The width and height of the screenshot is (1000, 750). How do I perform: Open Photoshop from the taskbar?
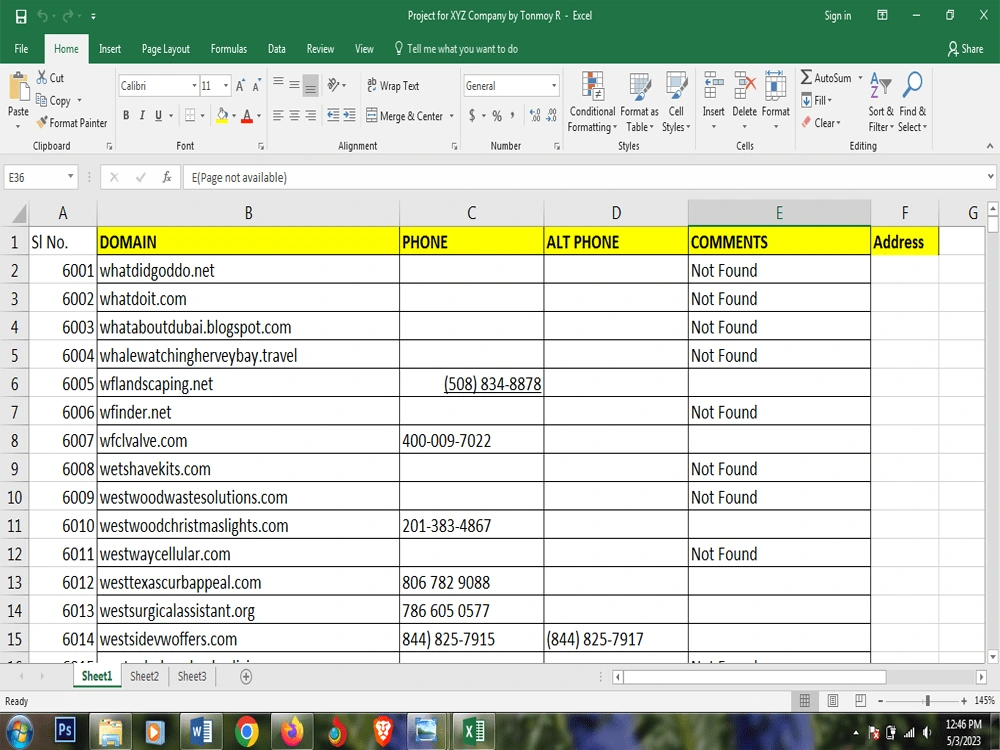tap(65, 731)
